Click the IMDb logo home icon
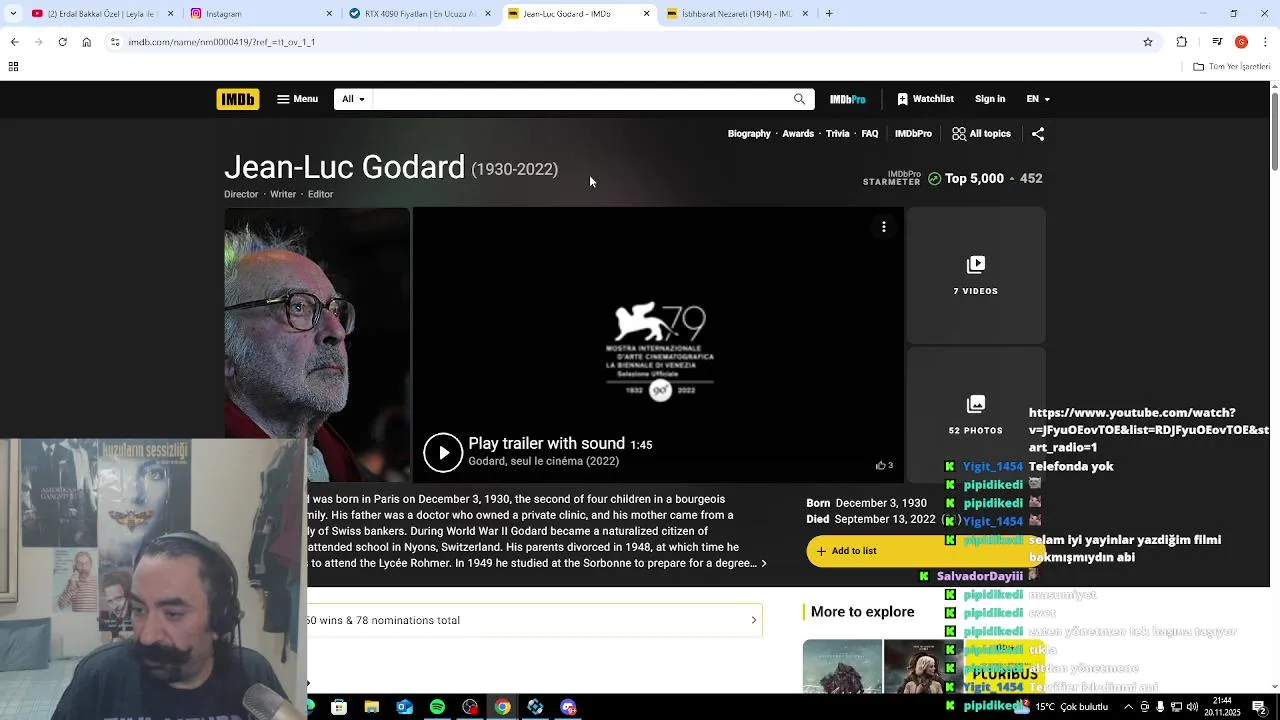 point(237,99)
